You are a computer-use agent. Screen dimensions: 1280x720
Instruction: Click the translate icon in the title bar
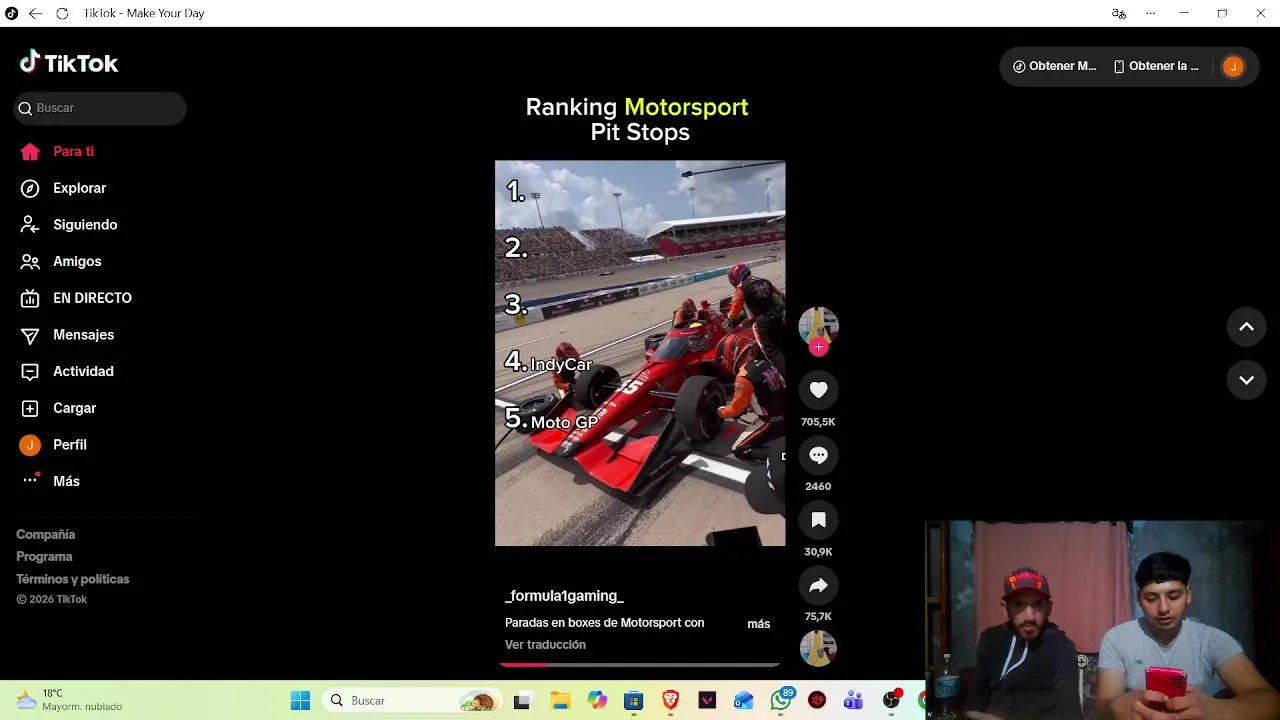click(x=1118, y=13)
